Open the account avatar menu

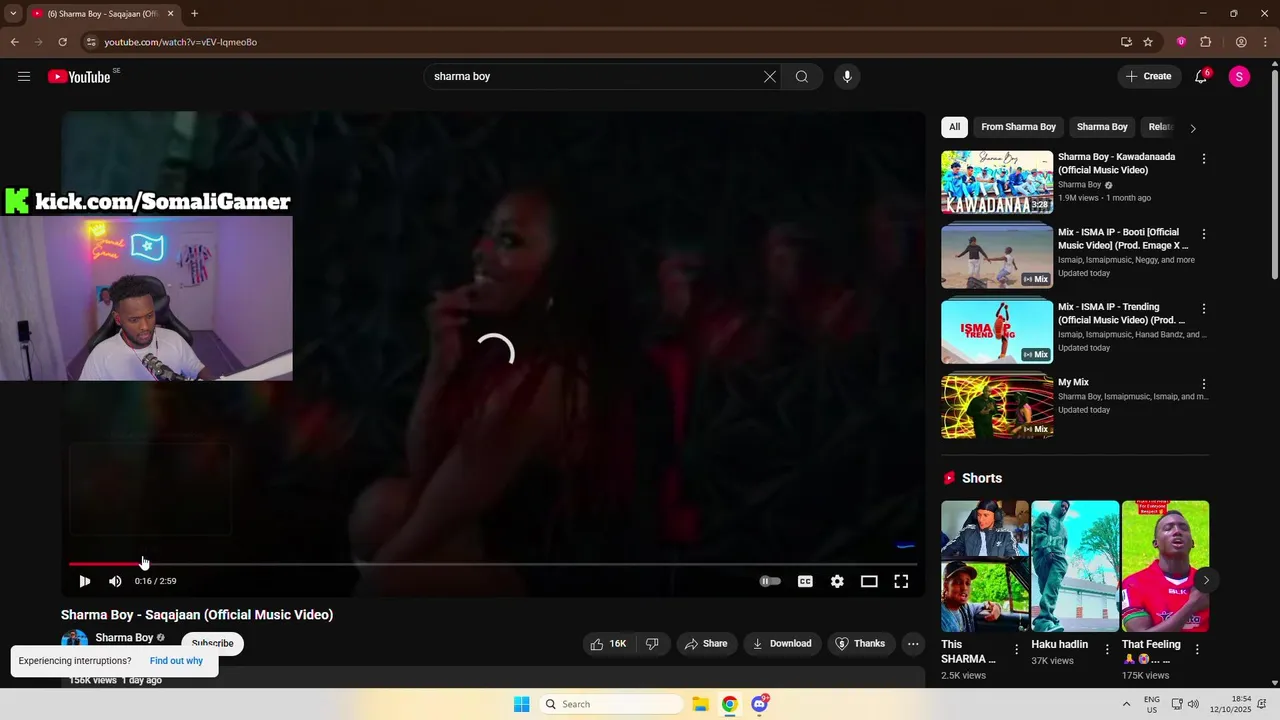(1239, 76)
